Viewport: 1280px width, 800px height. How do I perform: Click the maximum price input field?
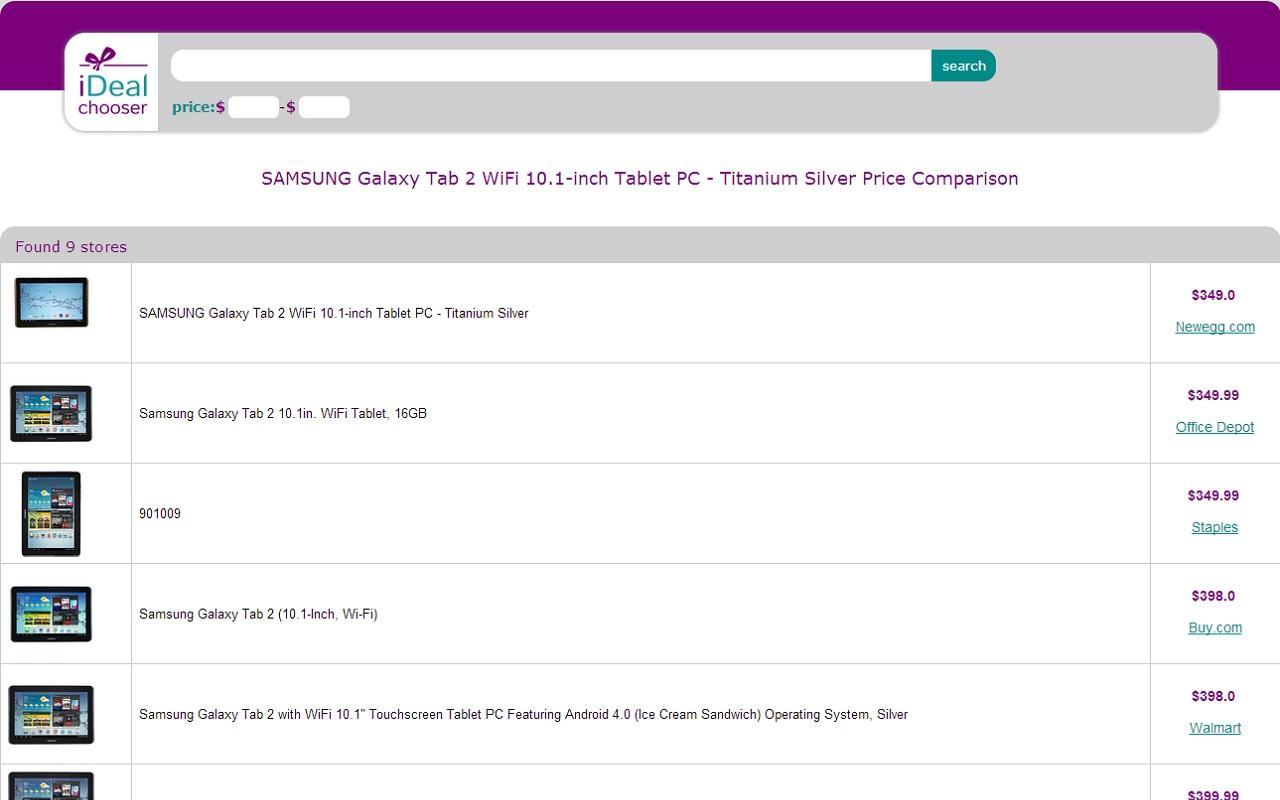pos(324,107)
